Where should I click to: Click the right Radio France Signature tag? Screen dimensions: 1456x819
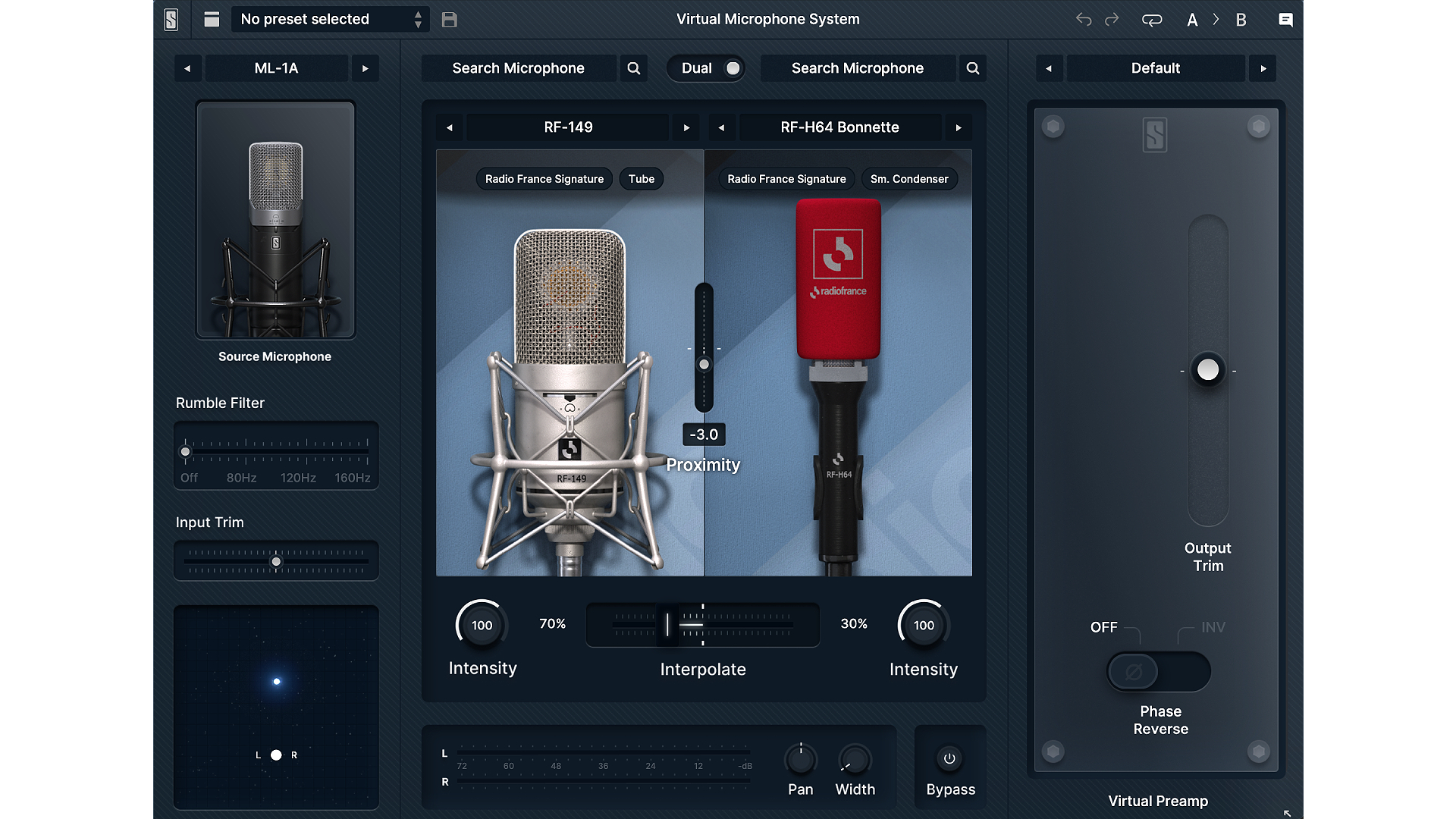pyautogui.click(x=786, y=179)
